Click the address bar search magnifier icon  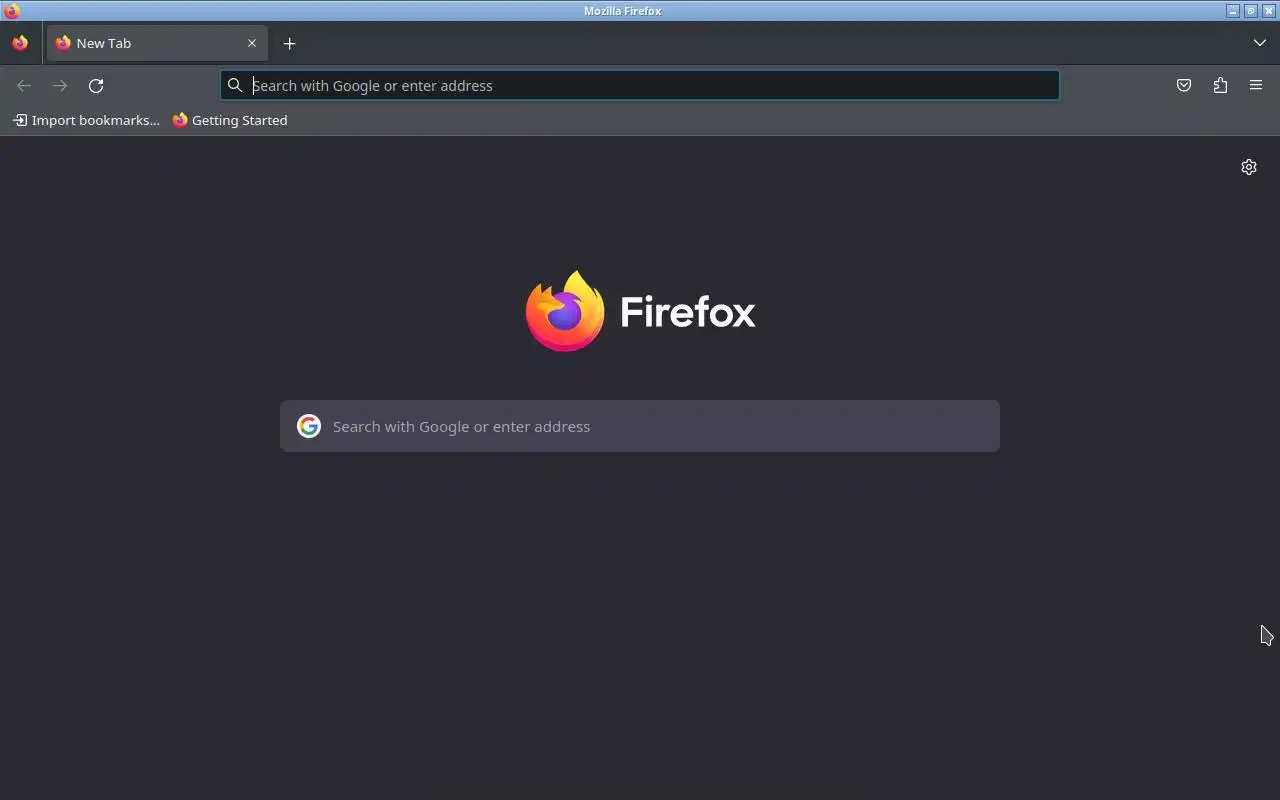(235, 85)
